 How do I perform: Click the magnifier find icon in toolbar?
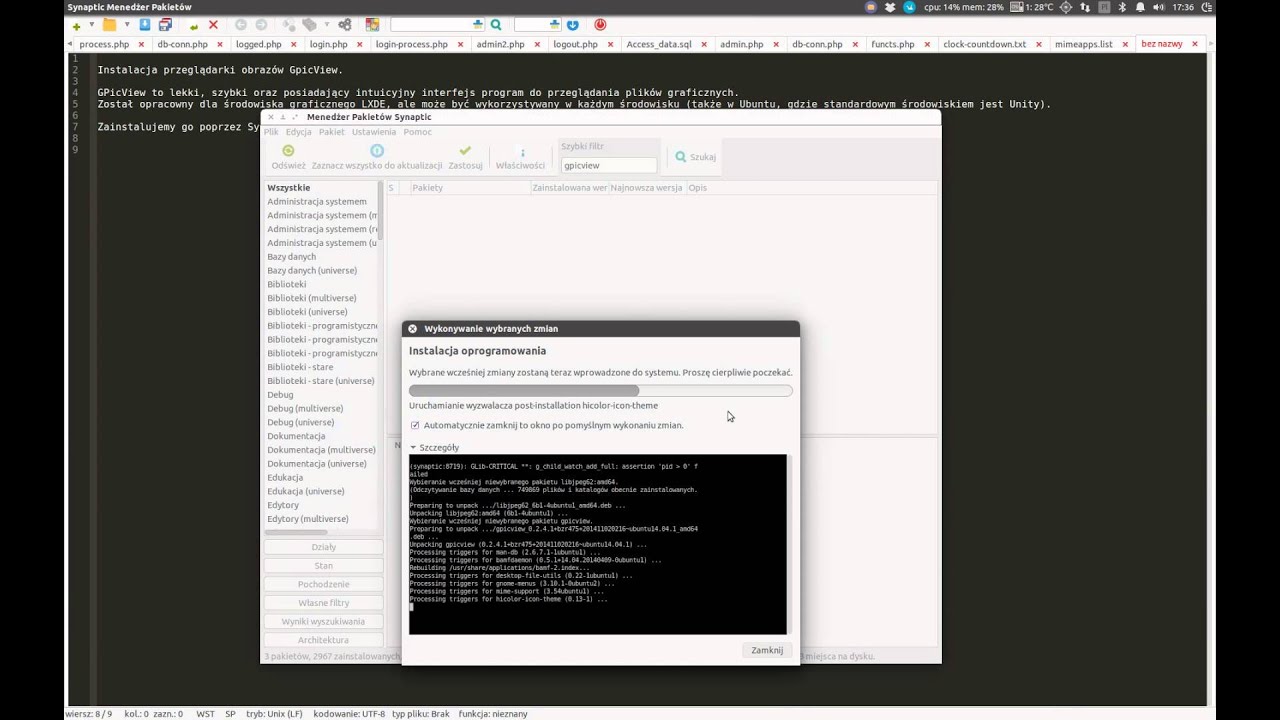tap(496, 24)
